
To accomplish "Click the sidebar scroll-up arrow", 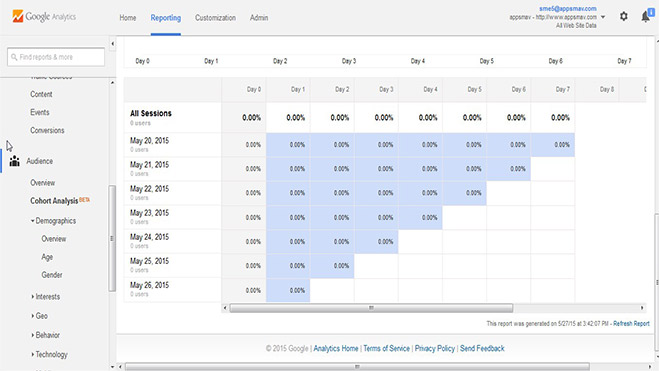I will pos(112,83).
